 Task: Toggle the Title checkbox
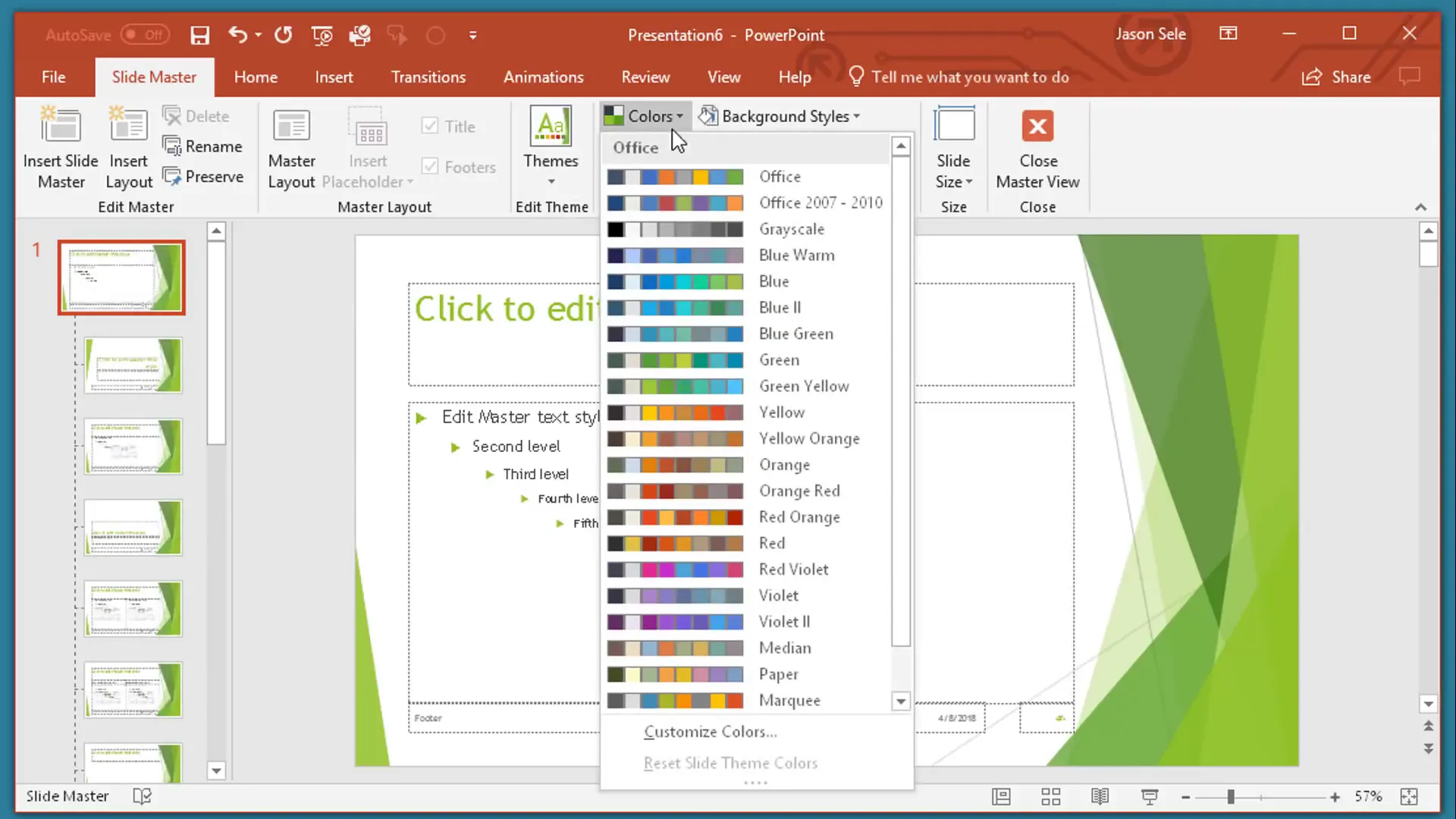coord(430,126)
